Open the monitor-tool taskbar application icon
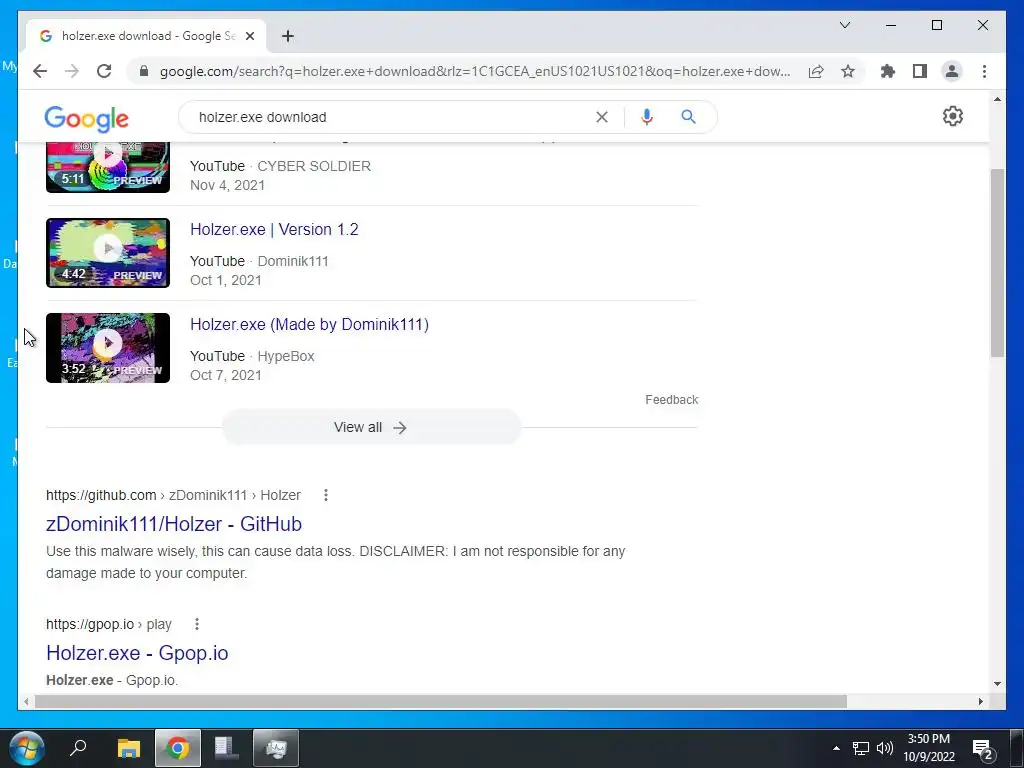This screenshot has height=768, width=1024. (276, 748)
